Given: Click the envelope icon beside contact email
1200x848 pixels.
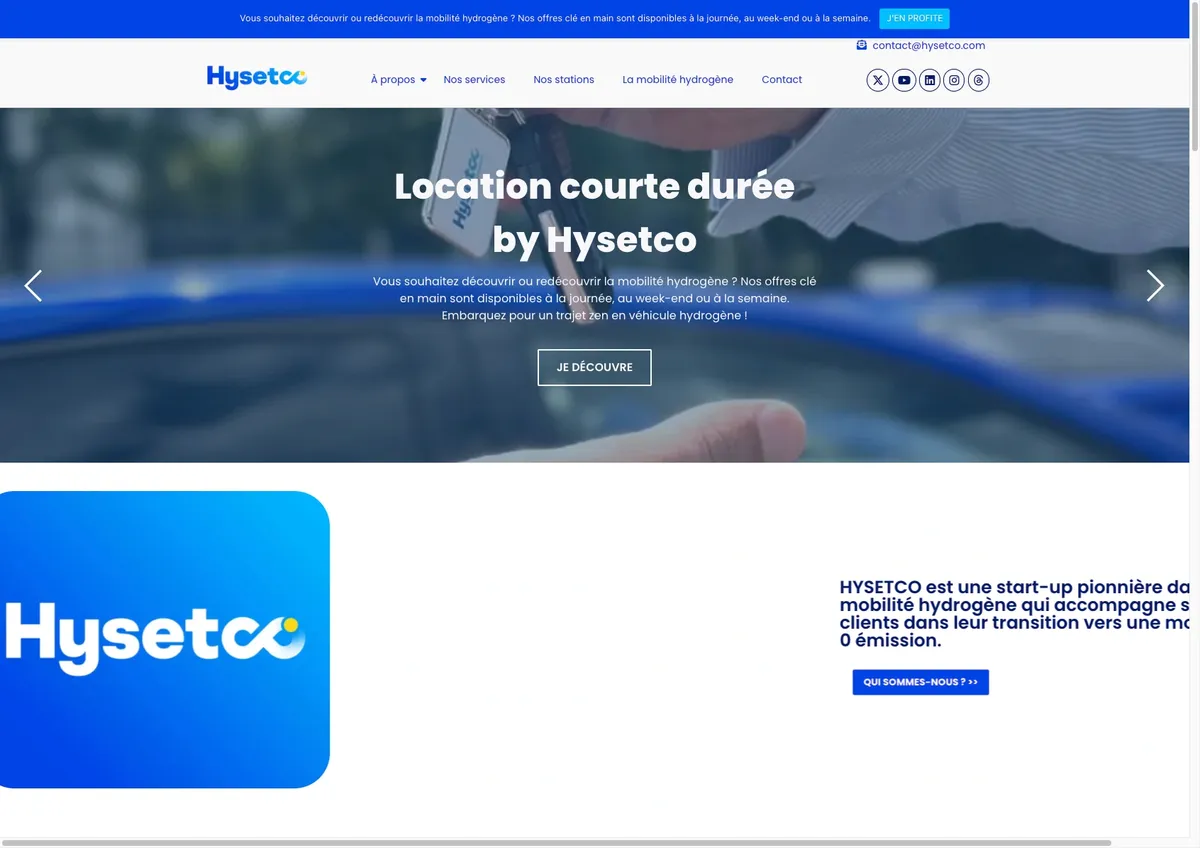Looking at the screenshot, I should (x=861, y=45).
